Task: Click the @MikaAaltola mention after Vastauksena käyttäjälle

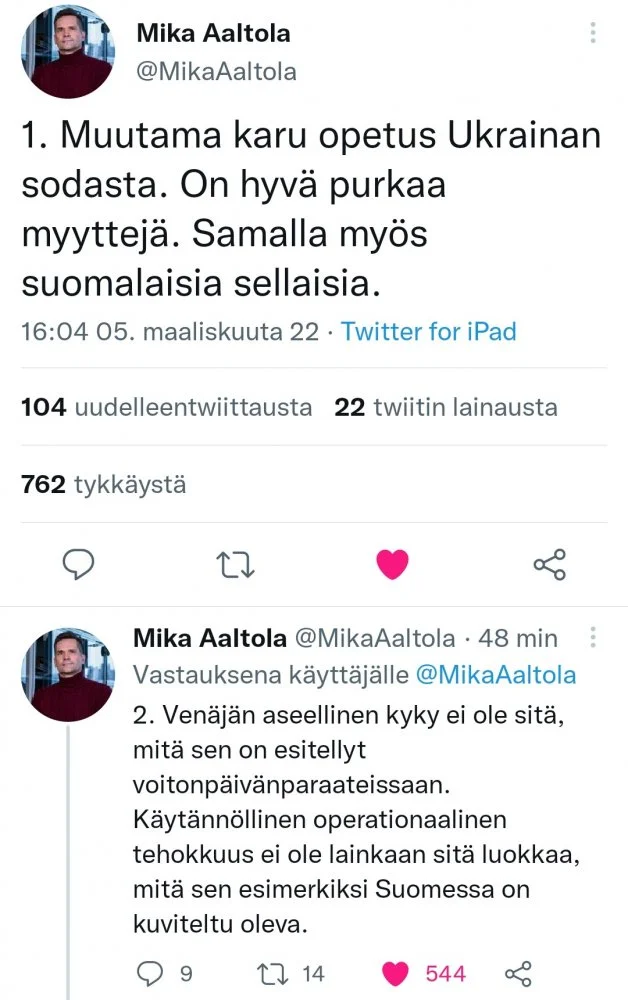Action: [x=495, y=675]
